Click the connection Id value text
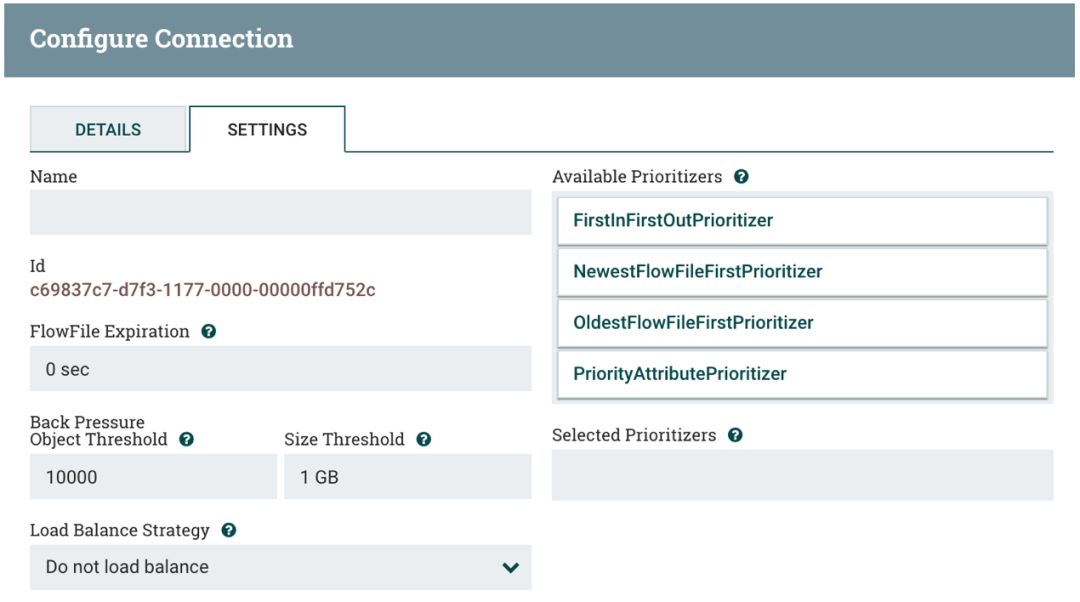 [202, 291]
